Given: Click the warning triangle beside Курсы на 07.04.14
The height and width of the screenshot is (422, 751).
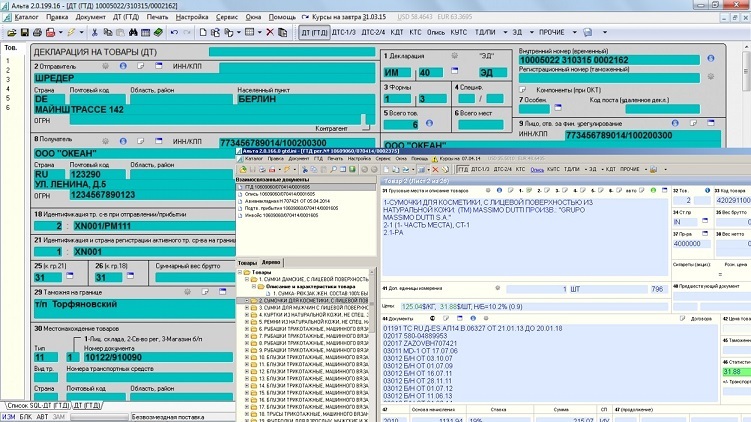Looking at the screenshot, I should [435, 159].
